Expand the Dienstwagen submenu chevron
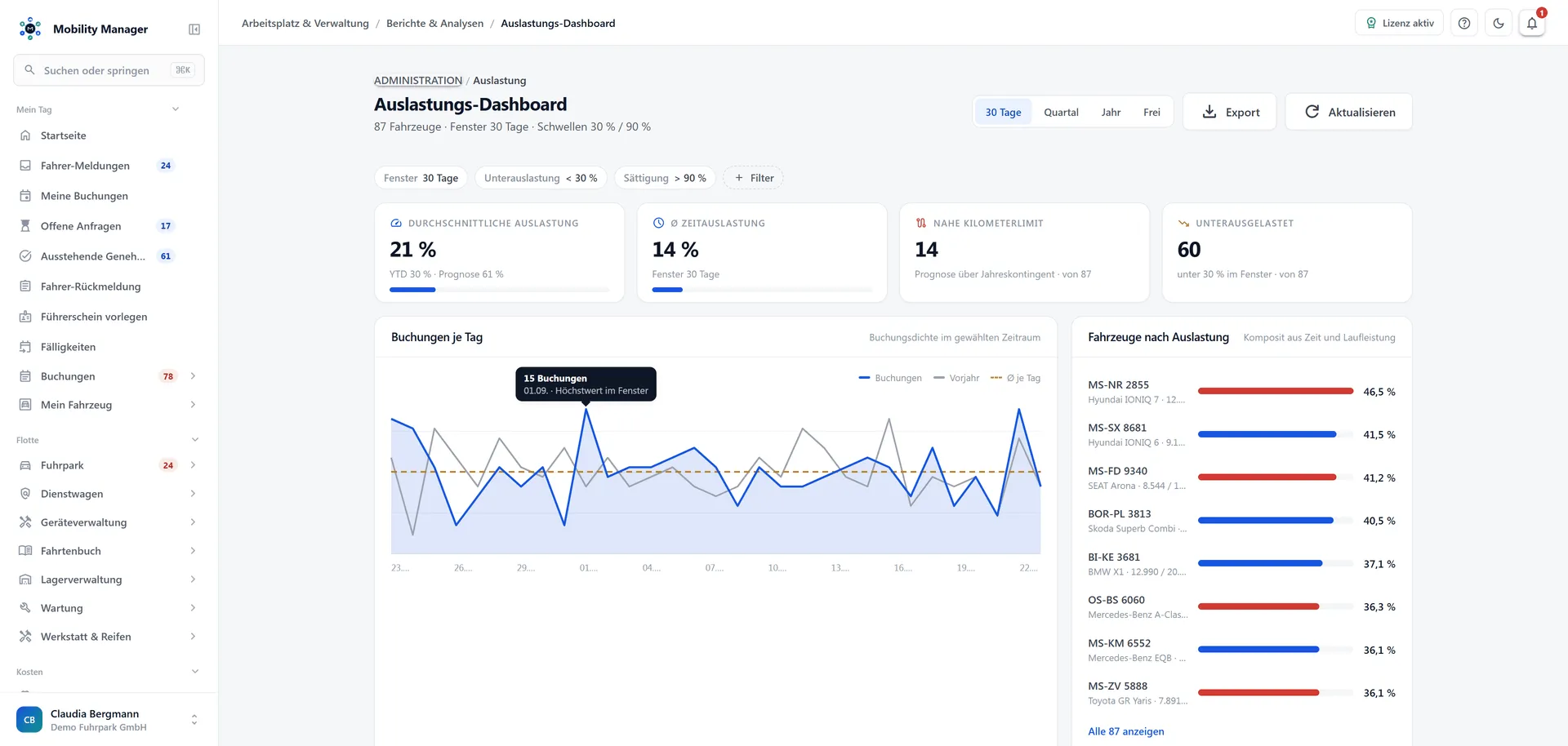The image size is (1568, 746). [x=194, y=494]
